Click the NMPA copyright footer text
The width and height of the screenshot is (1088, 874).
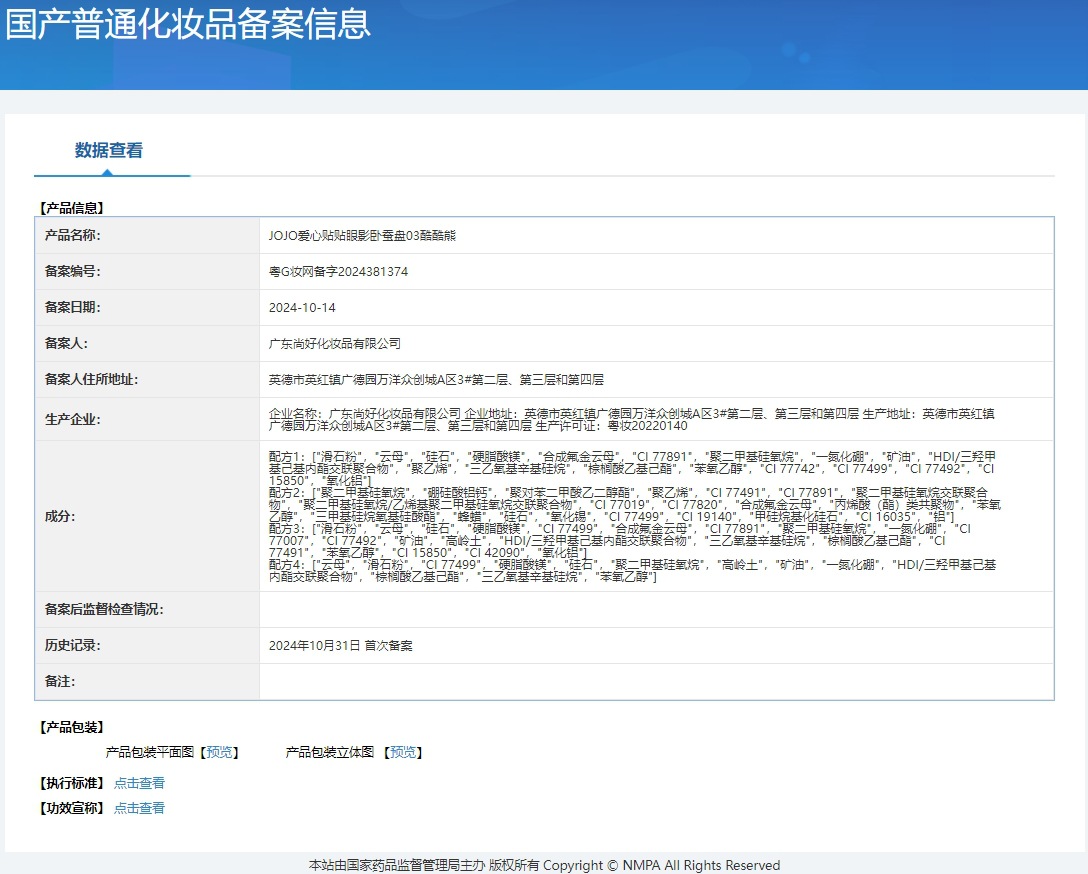click(544, 865)
